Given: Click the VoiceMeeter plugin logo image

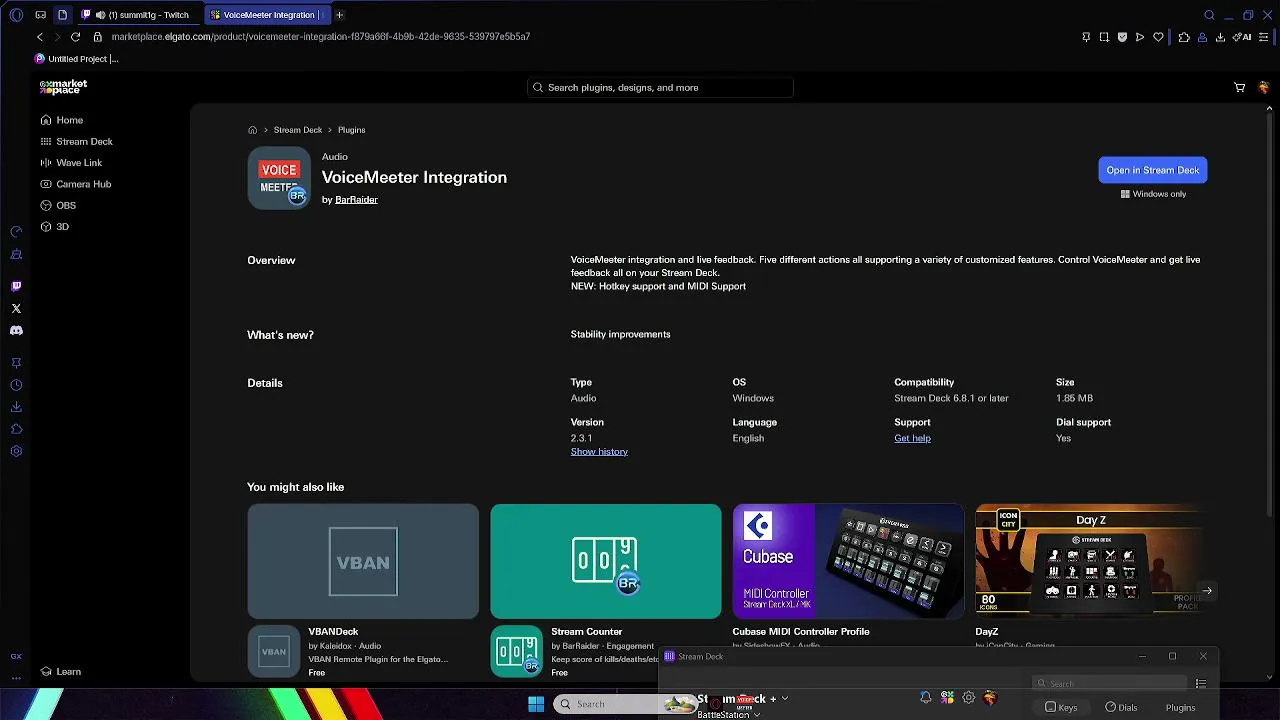Looking at the screenshot, I should point(279,178).
